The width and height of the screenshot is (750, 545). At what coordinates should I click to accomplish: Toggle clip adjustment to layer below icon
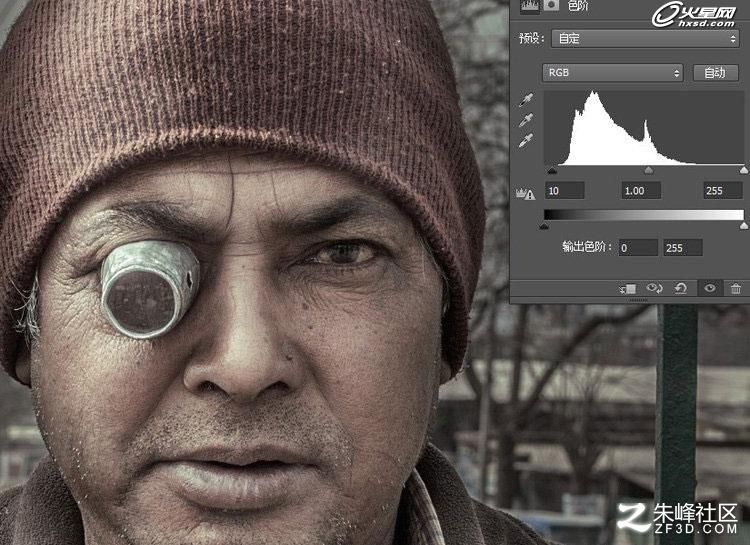[x=628, y=289]
